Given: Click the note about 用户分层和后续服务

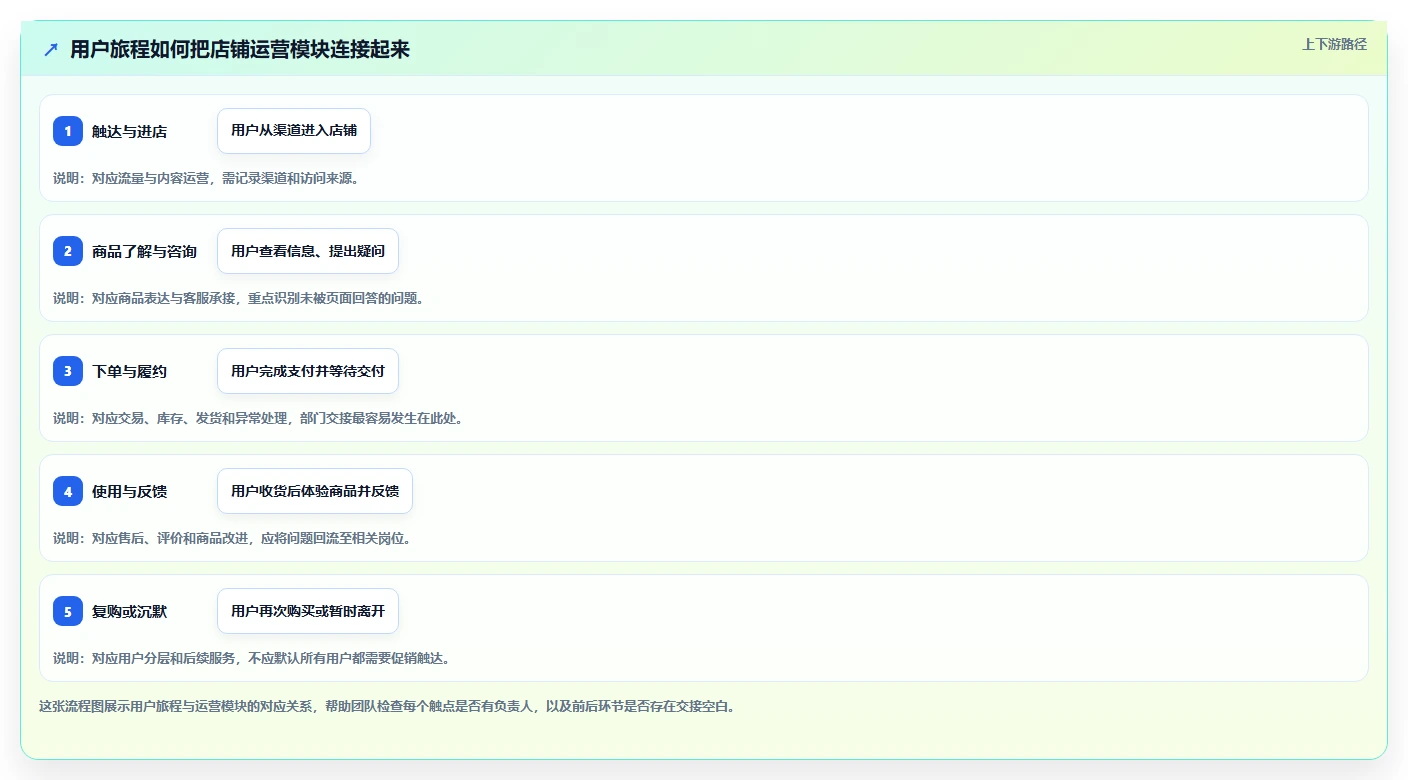Looking at the screenshot, I should pyautogui.click(x=252, y=658).
